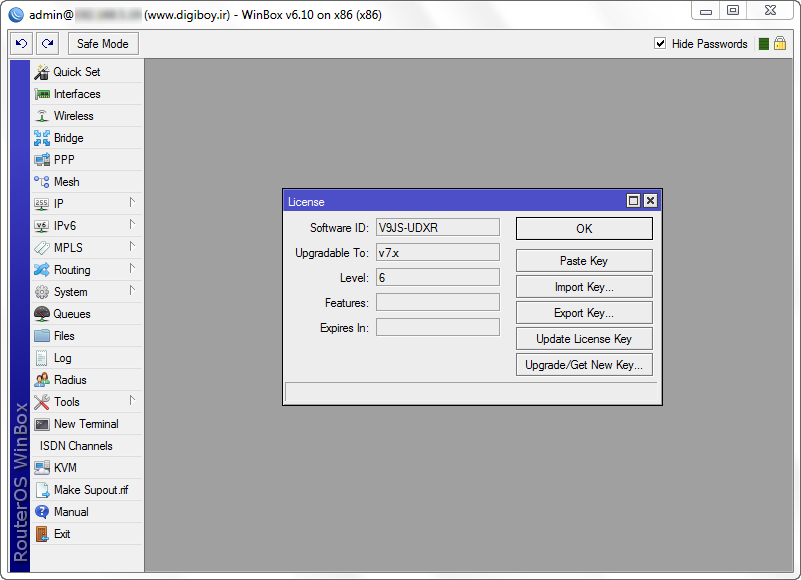Viewport: 801px width, 580px height.
Task: Open the Radius menu entry
Action: coord(87,380)
